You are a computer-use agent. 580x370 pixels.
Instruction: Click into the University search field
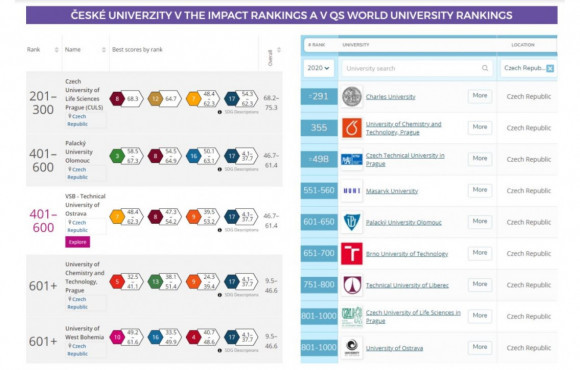point(417,68)
